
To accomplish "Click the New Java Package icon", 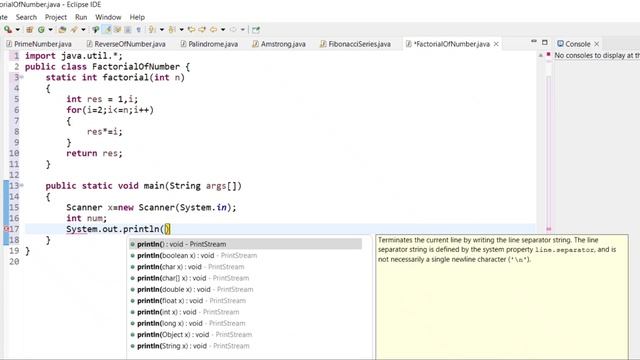I will click(29, 29).
